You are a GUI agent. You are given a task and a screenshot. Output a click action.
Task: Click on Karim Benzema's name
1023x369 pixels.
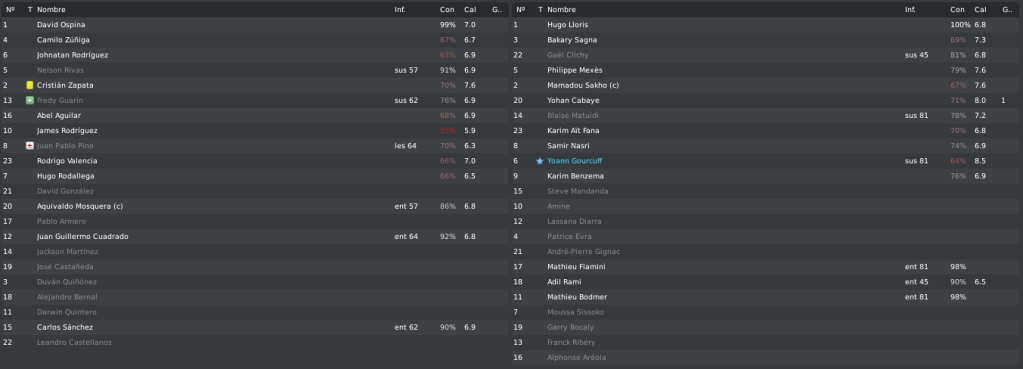click(x=575, y=176)
